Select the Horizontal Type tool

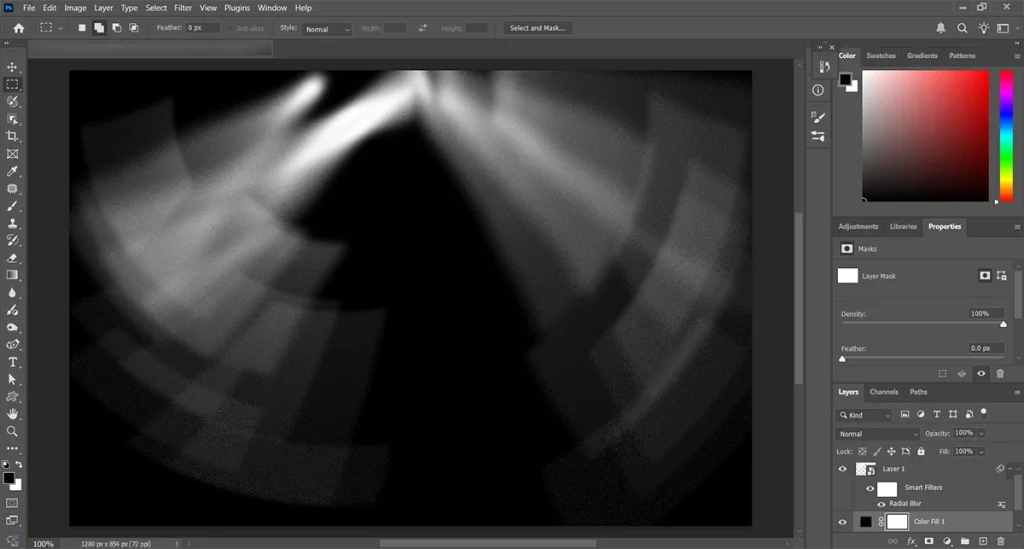(13, 362)
